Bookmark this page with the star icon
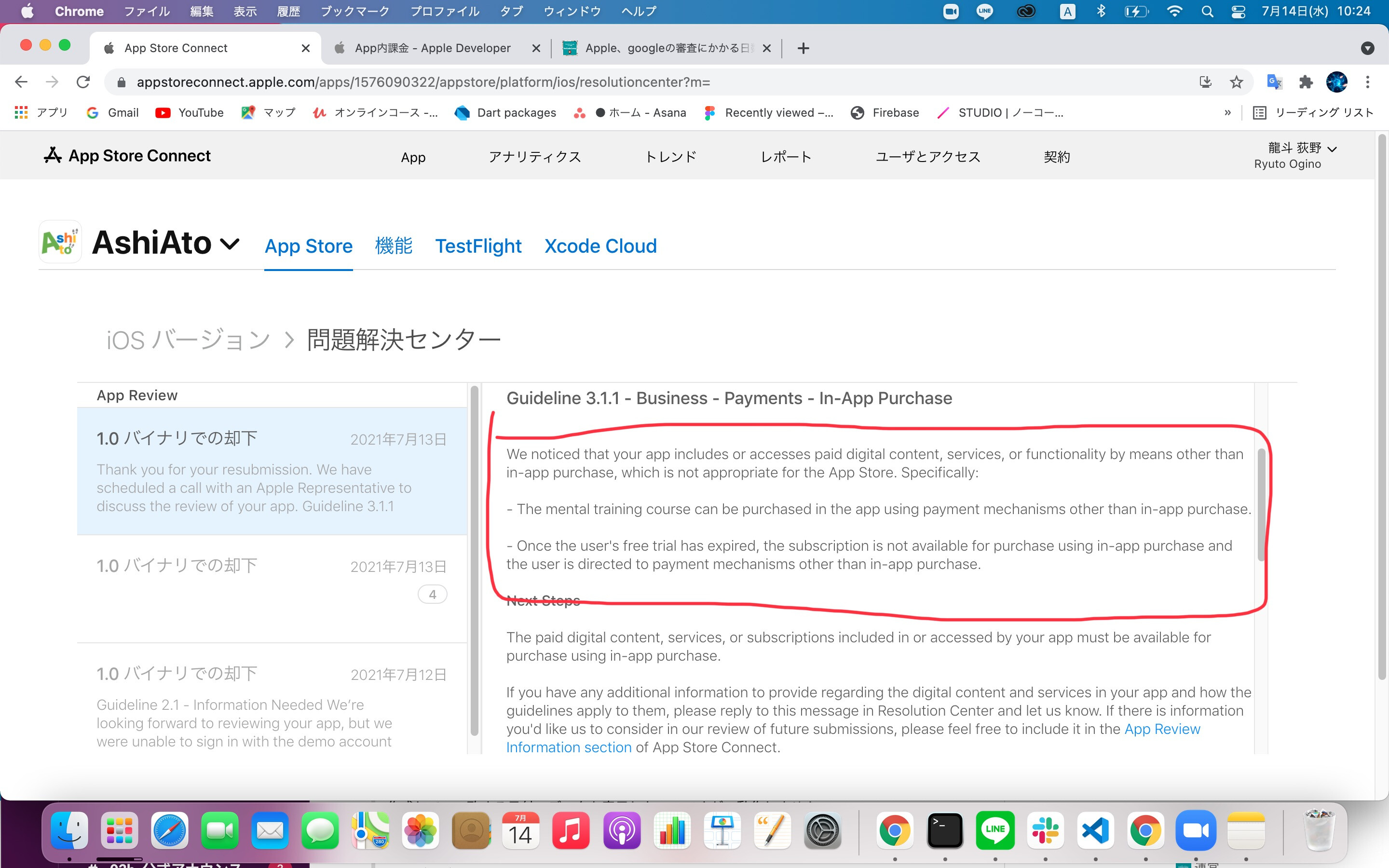The height and width of the screenshot is (868, 1389). click(1236, 82)
